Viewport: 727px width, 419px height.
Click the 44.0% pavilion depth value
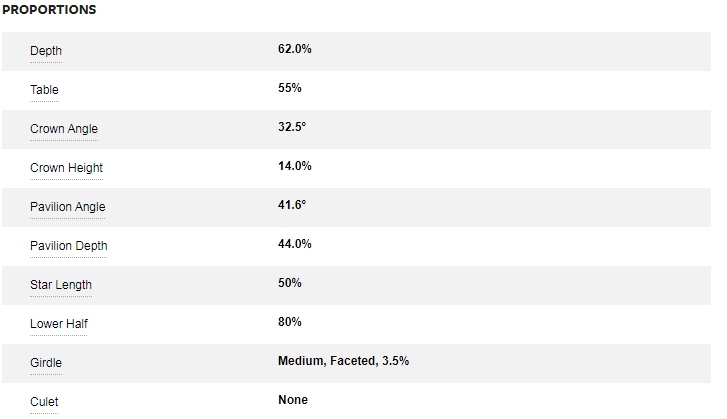pyautogui.click(x=295, y=244)
